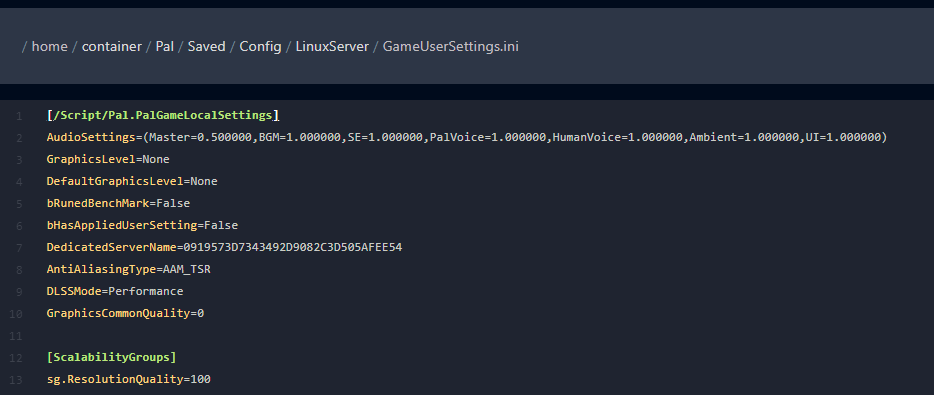Click line number 7 in the gutter
The height and width of the screenshot is (395, 934).
click(20, 248)
